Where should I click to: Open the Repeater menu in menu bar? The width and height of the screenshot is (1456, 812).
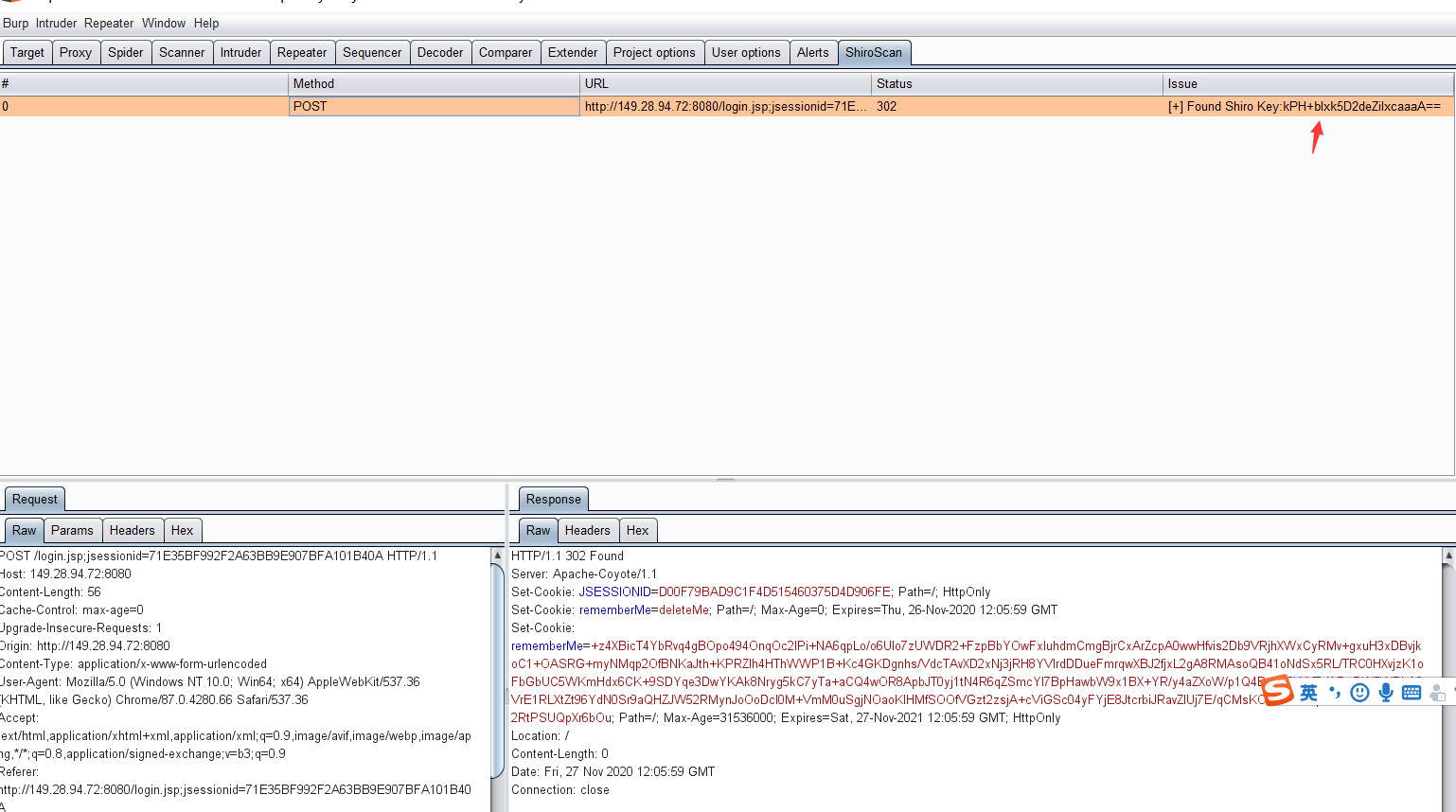(x=109, y=23)
